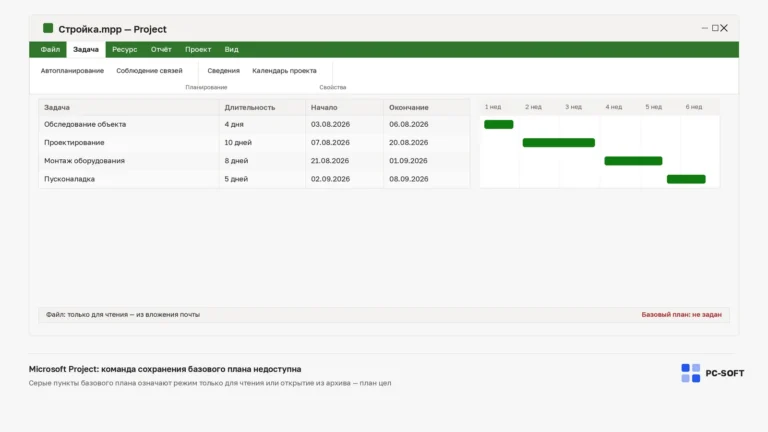Click duration cell 10 дней
Viewport: 768px width, 432px height.
pyautogui.click(x=238, y=143)
